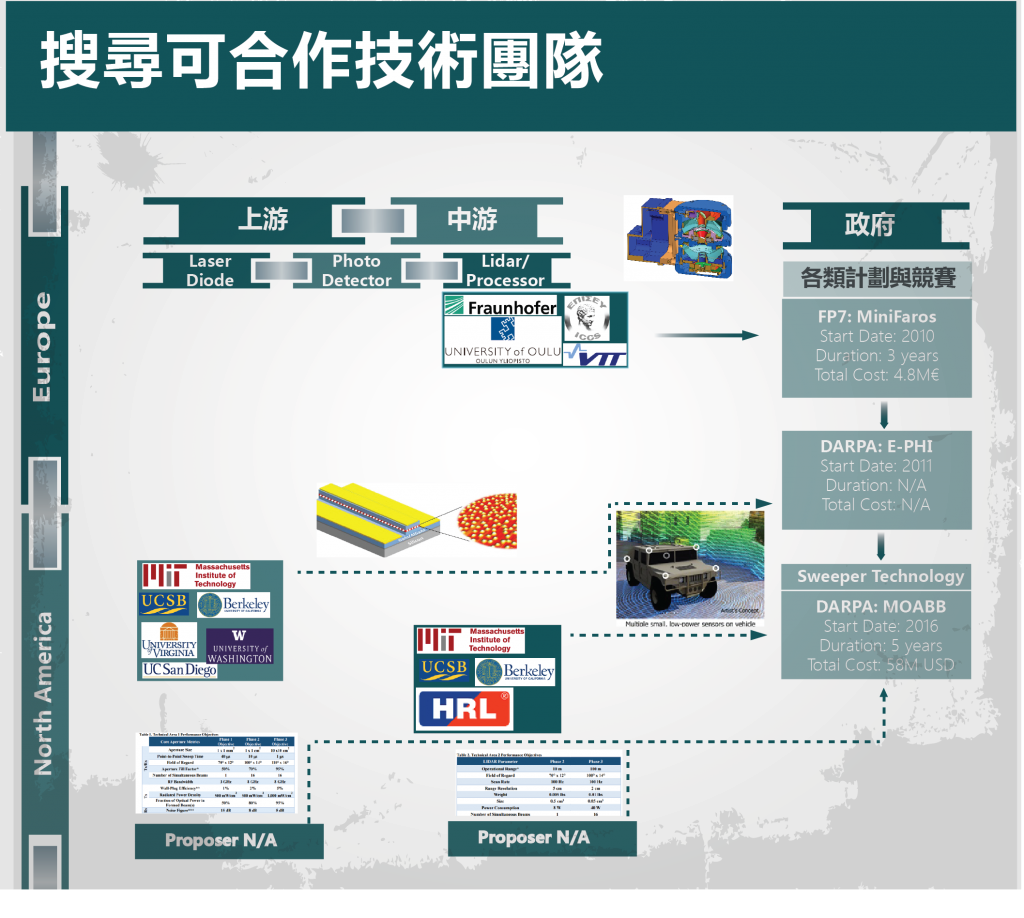Select the DARPA: MOABB heading
Viewport: 1024px width, 918px height.
[881, 607]
